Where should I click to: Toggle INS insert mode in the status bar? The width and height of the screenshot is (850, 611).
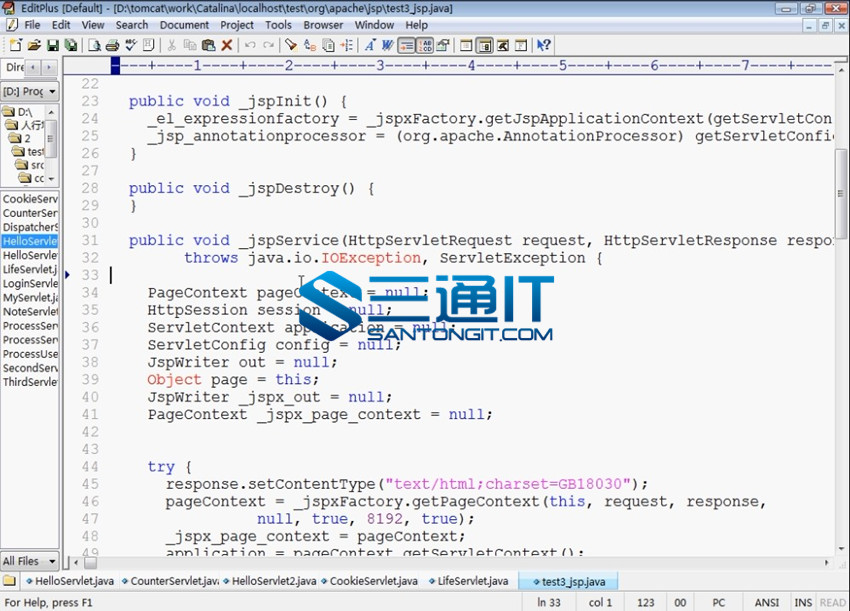(803, 602)
